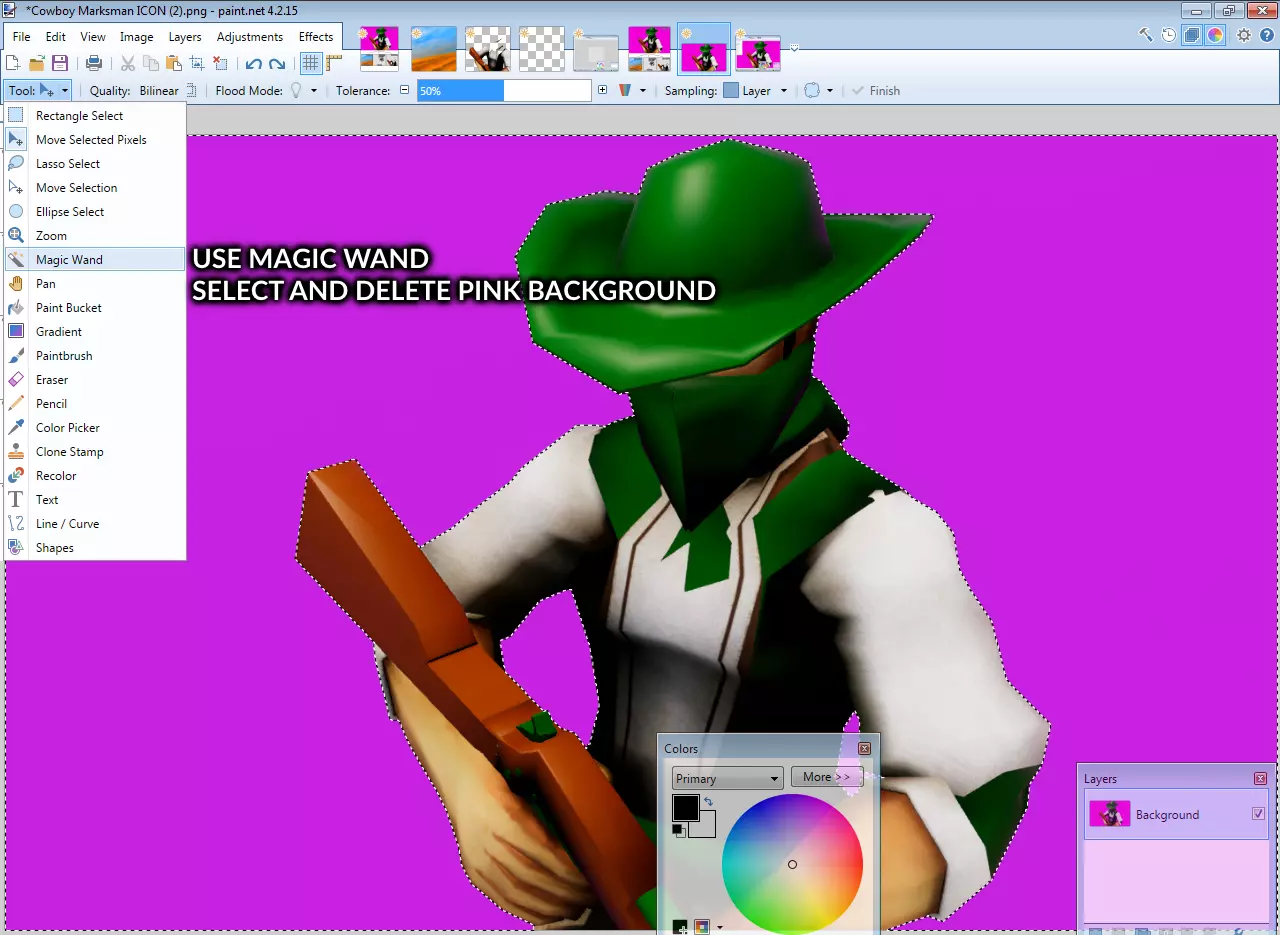Toggle the pixel grid
The width and height of the screenshot is (1280, 935).
311,63
